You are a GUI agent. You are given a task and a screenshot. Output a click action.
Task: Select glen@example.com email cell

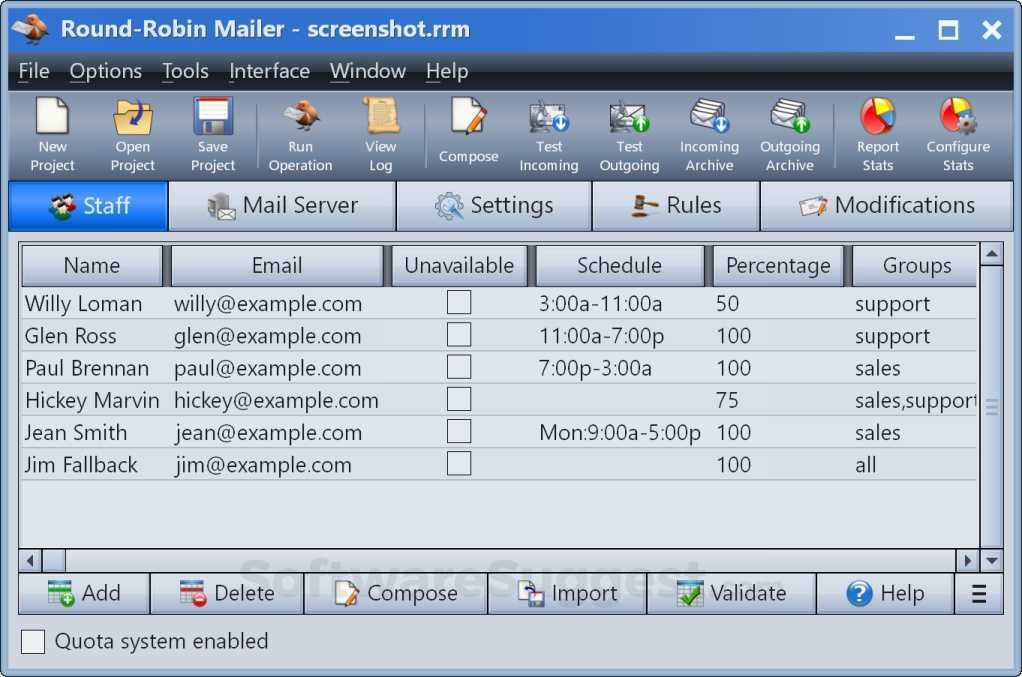[x=267, y=336]
